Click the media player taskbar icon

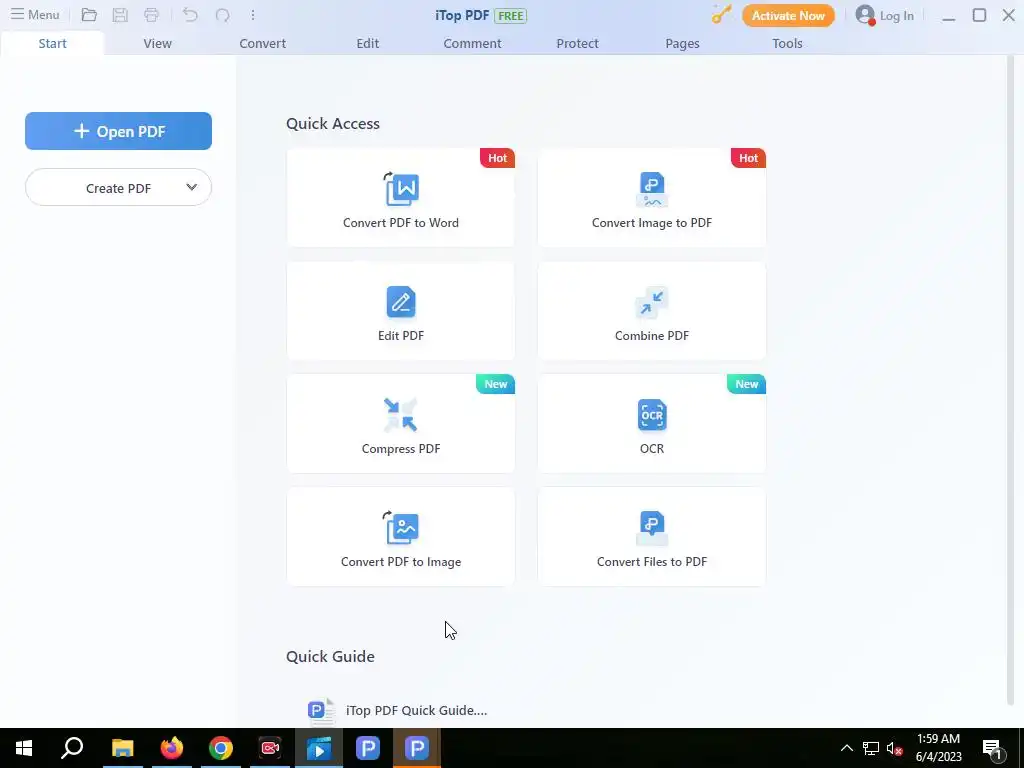coord(319,748)
